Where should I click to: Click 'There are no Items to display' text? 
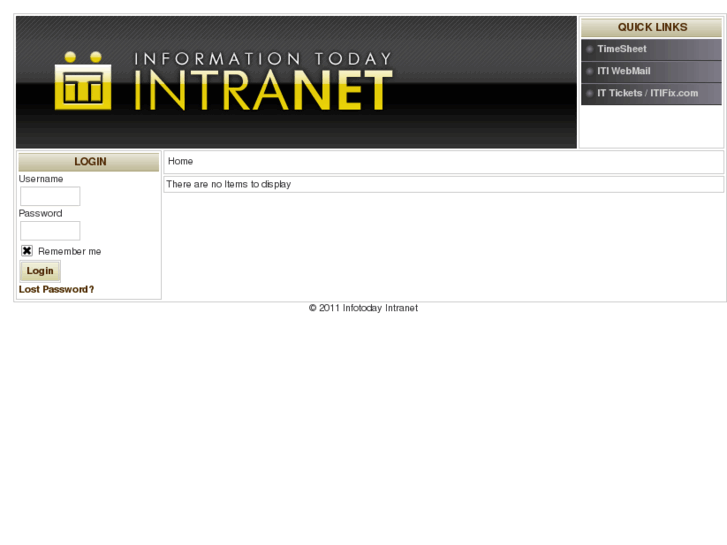pos(229,184)
